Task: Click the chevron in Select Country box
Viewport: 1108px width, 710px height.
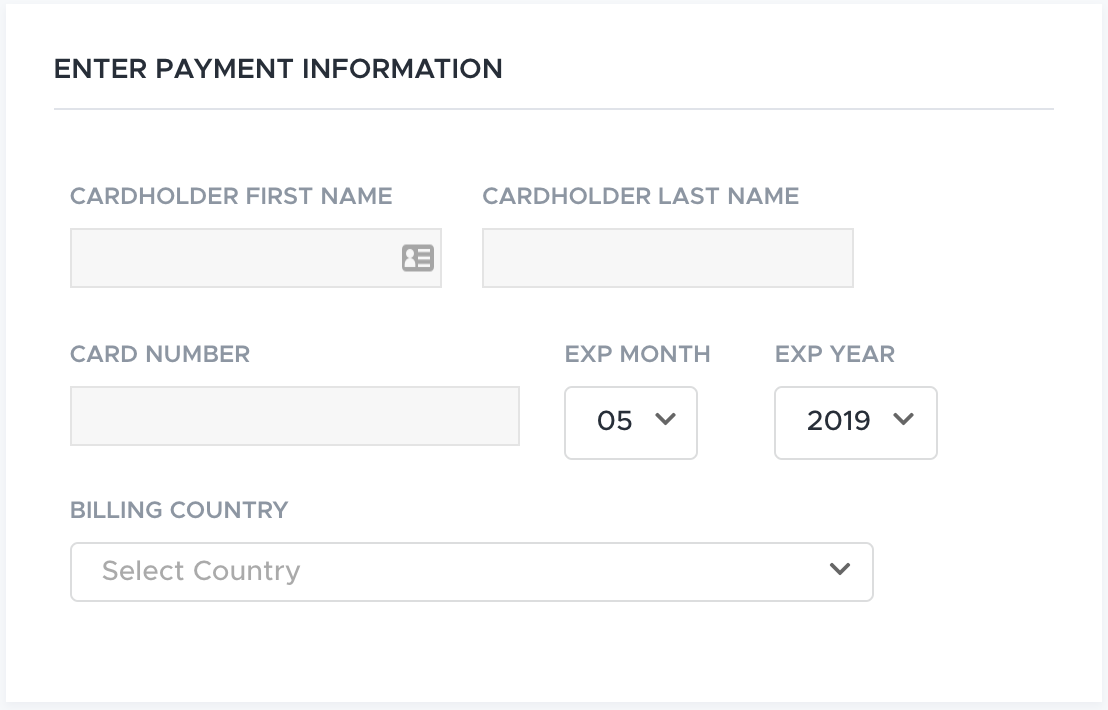Action: pyautogui.click(x=839, y=569)
